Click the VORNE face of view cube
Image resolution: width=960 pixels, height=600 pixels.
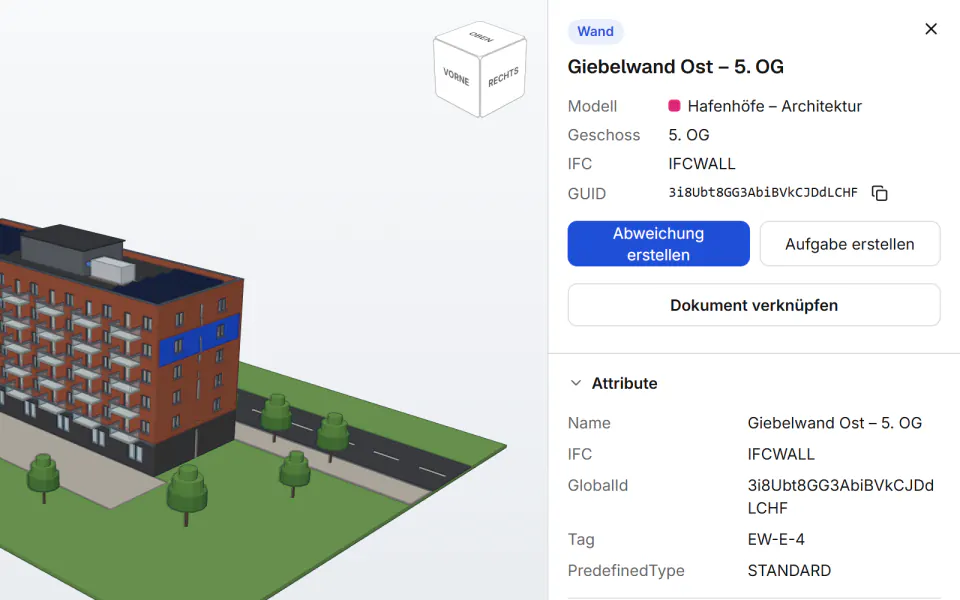[456, 77]
